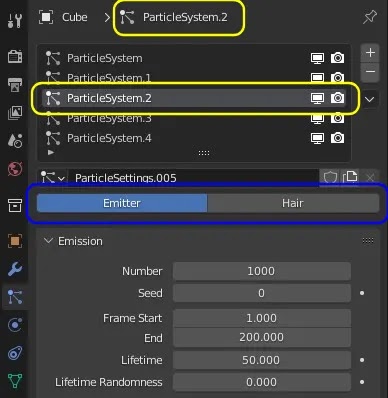388x398 pixels.
Task: Click the Number field showing 1000
Action: tap(262, 271)
